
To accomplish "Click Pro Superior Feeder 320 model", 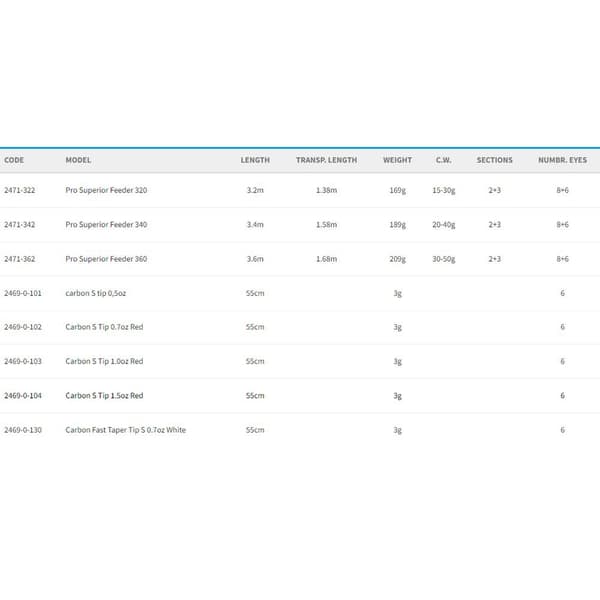I will 106,190.
